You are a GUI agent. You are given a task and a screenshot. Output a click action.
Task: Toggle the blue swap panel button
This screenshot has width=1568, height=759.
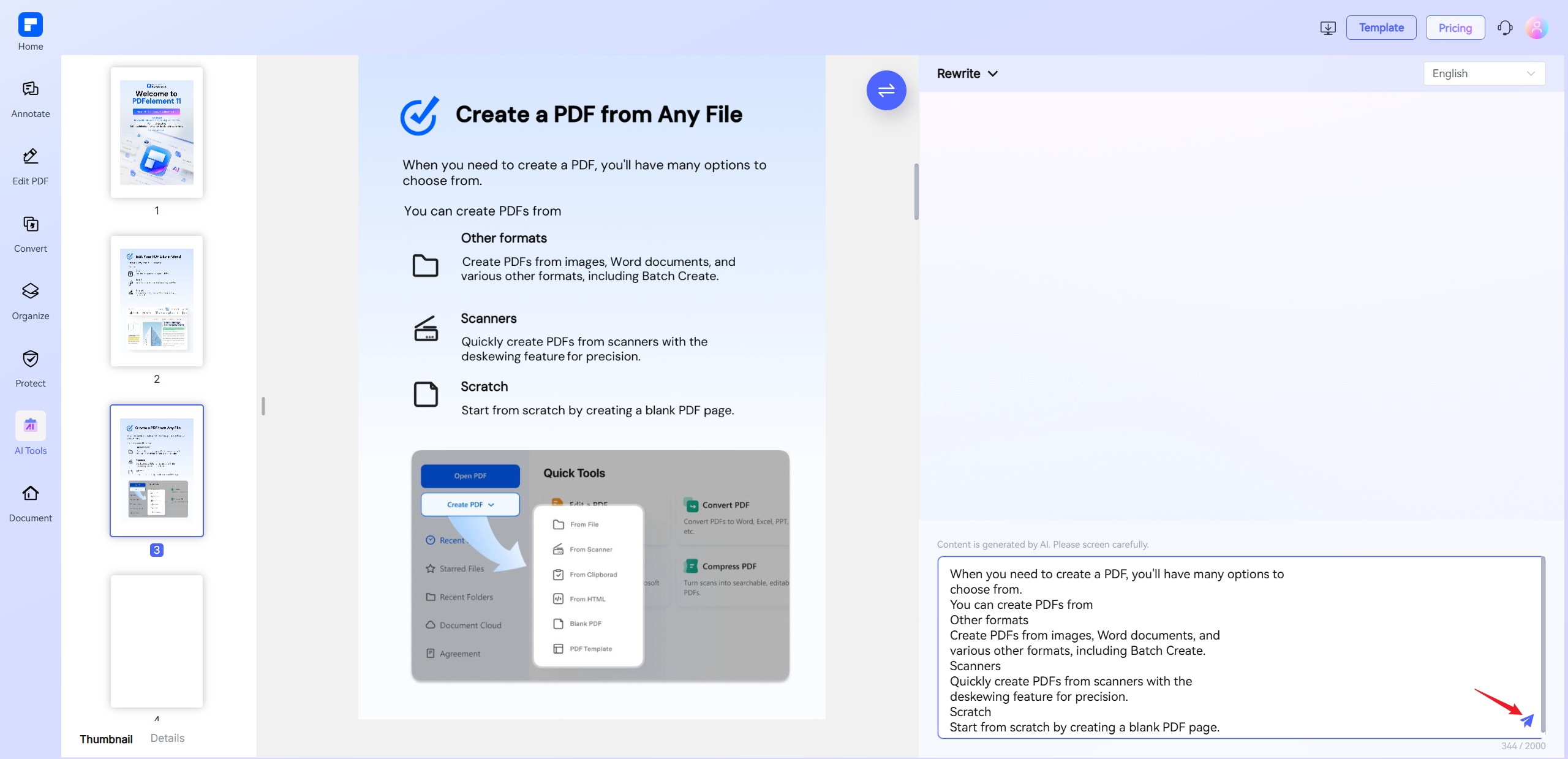[886, 91]
